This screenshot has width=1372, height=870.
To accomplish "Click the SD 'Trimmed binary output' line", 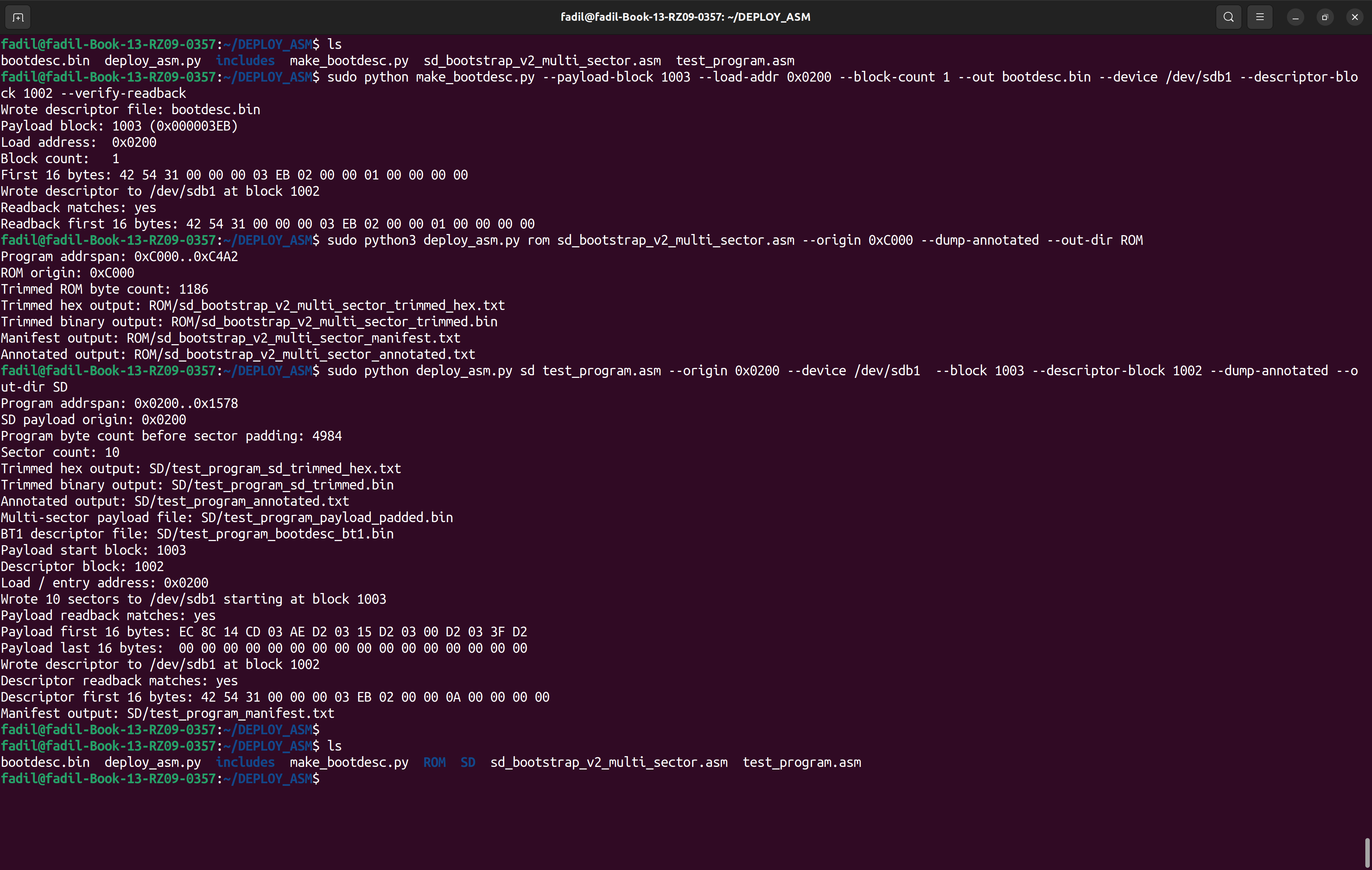I will pos(197,485).
